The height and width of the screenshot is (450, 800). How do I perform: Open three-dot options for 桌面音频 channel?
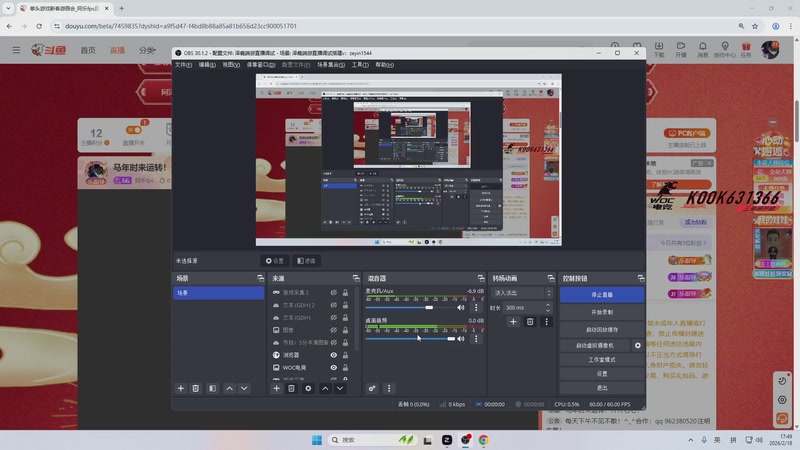coord(476,338)
